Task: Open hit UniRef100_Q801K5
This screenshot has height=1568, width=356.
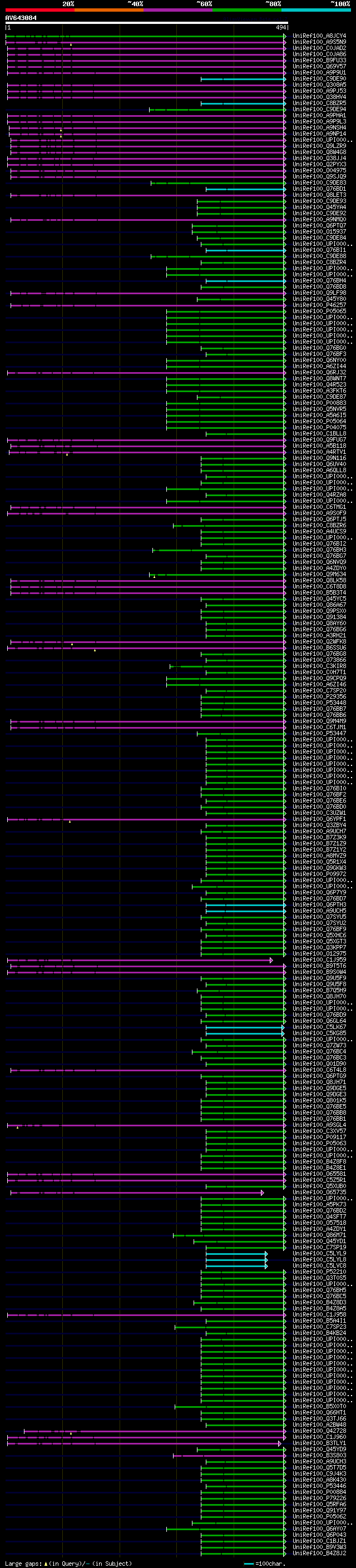Action: pyautogui.click(x=319, y=1101)
